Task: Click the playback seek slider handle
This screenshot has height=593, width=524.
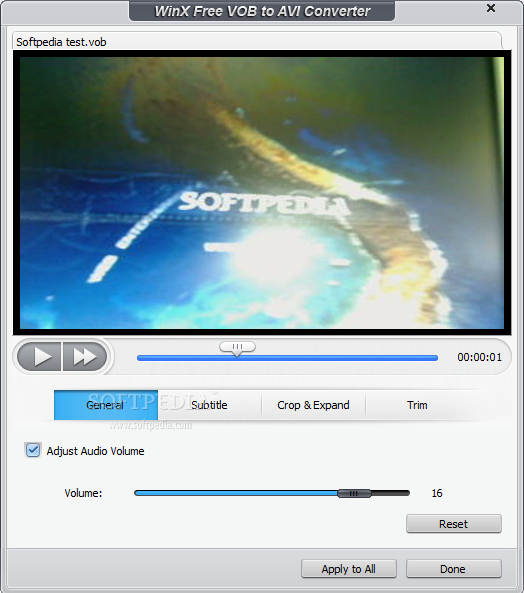Action: pyautogui.click(x=237, y=348)
